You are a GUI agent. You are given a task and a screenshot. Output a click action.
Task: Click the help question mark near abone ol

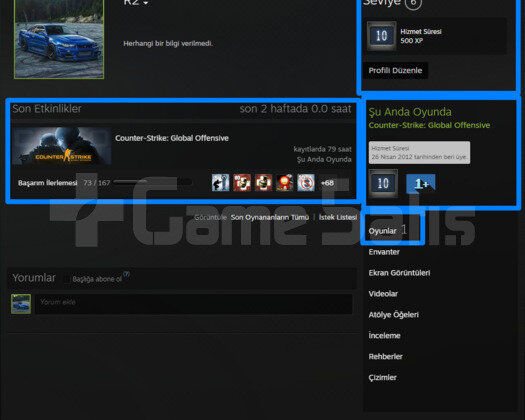(x=126, y=274)
